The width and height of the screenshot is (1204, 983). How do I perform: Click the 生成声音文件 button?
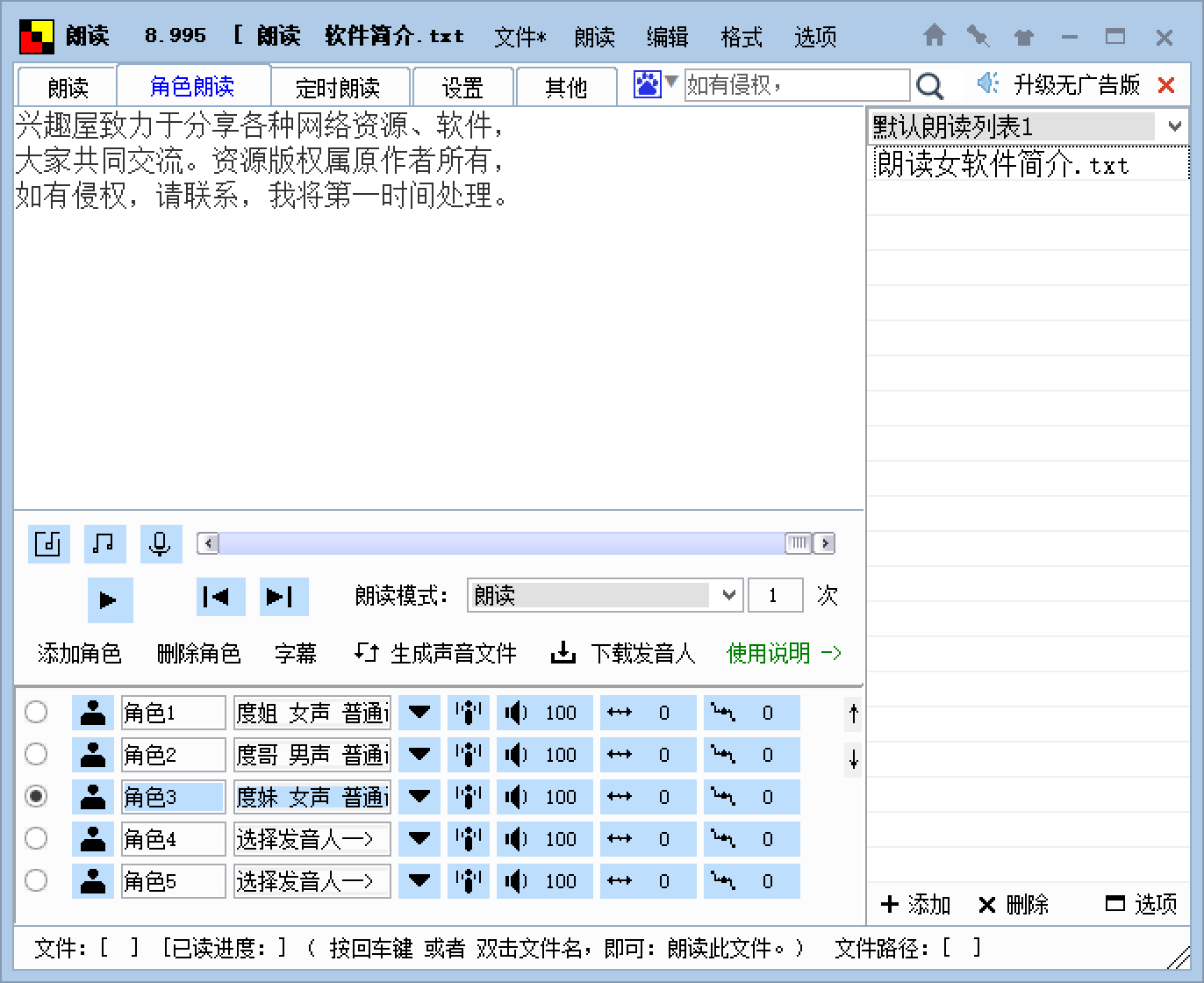click(436, 654)
